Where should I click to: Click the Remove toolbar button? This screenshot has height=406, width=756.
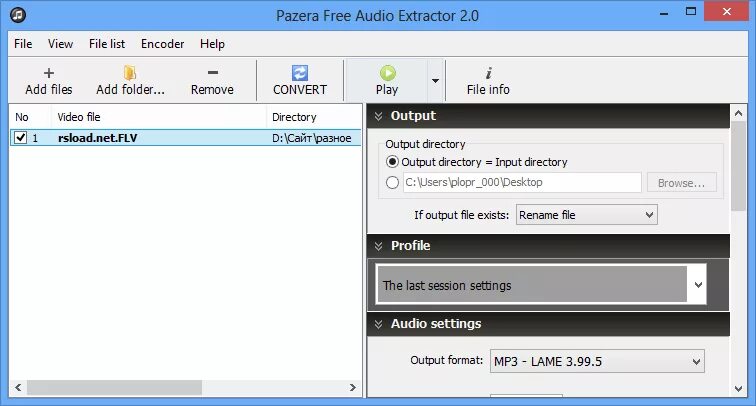tap(212, 81)
